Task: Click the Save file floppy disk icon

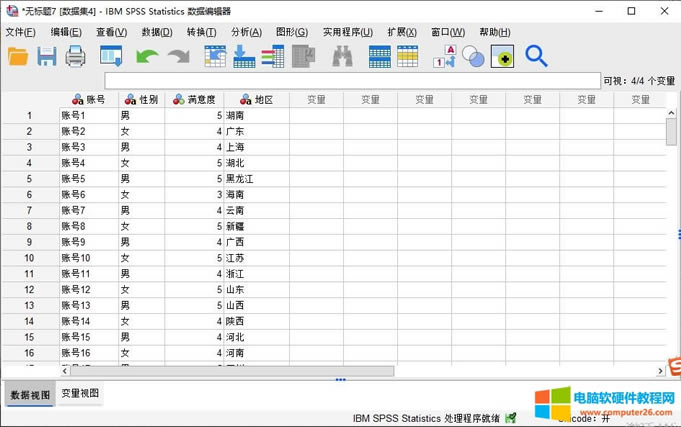Action: tap(47, 57)
